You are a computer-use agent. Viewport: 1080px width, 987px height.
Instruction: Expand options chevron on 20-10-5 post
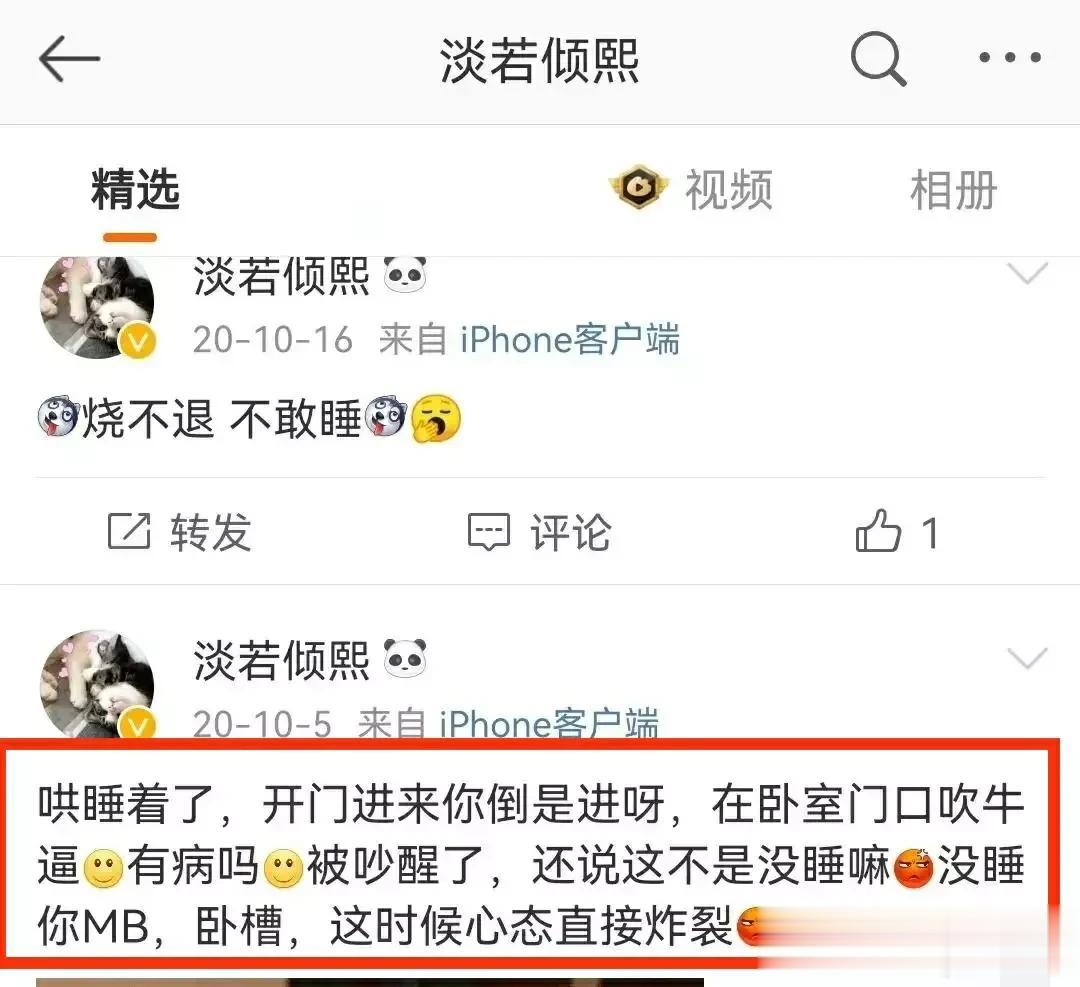pos(1027,658)
